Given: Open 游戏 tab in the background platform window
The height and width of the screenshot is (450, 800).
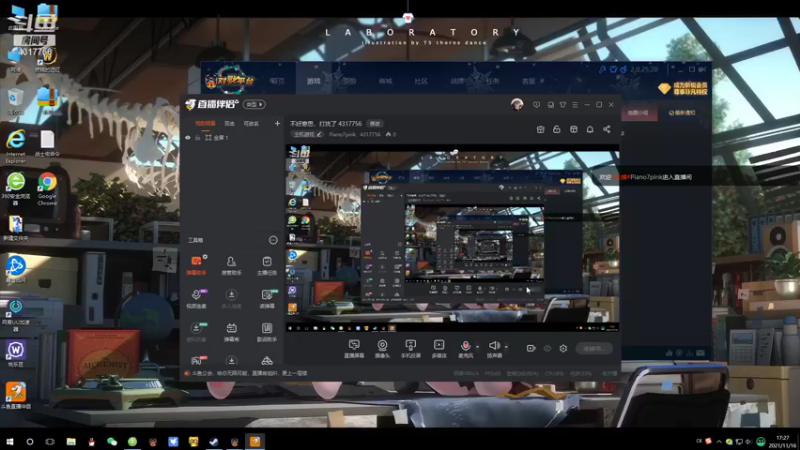Looking at the screenshot, I should pos(313,81).
